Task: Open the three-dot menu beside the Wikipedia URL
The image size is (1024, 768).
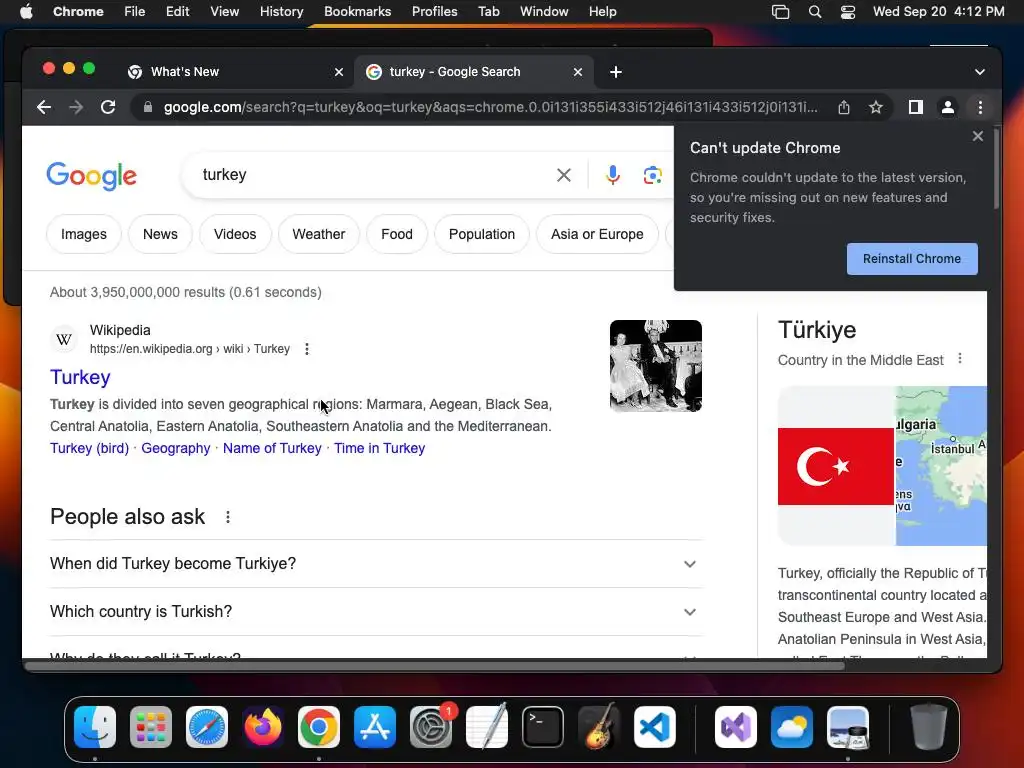Action: [x=306, y=349]
